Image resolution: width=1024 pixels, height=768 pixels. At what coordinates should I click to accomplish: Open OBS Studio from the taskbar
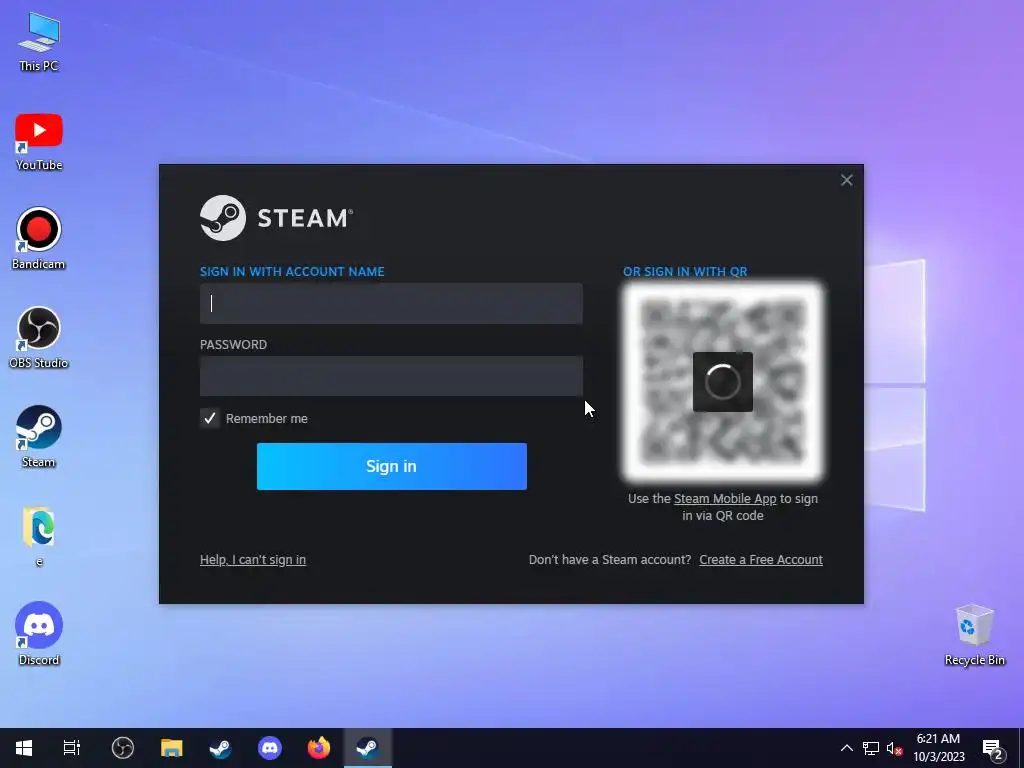(123, 748)
